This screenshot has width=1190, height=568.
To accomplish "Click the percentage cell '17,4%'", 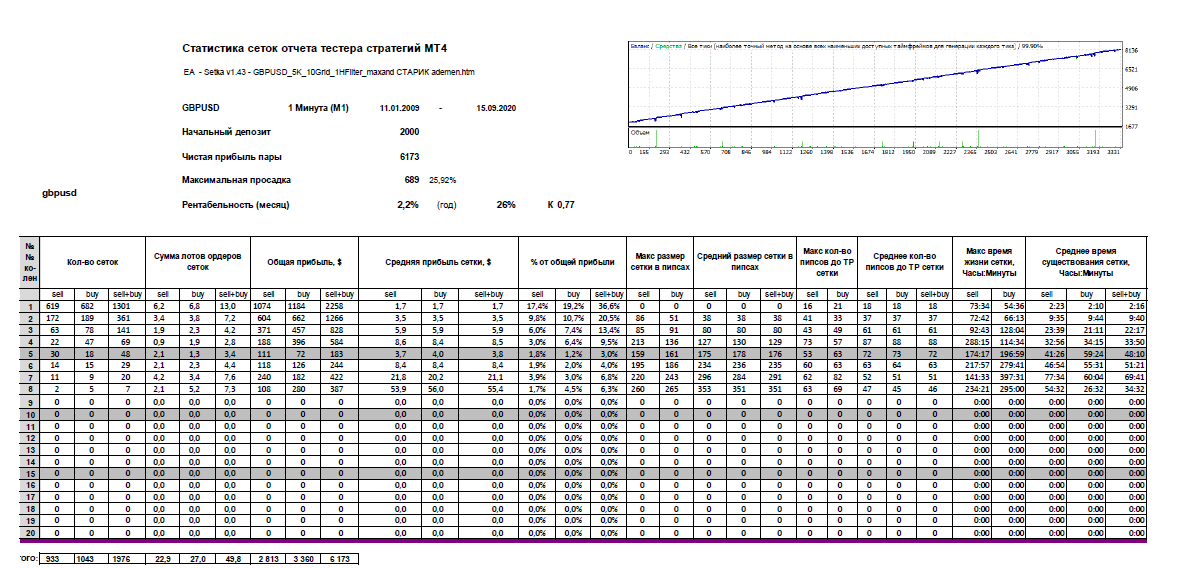I will [537, 306].
